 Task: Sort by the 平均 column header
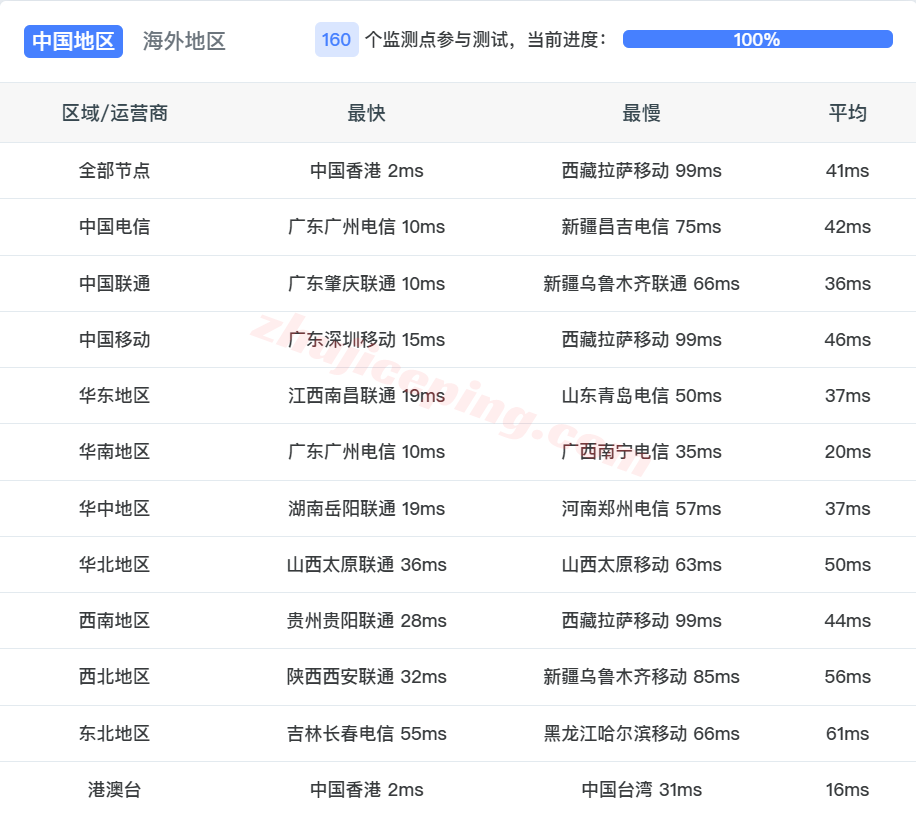pos(848,113)
